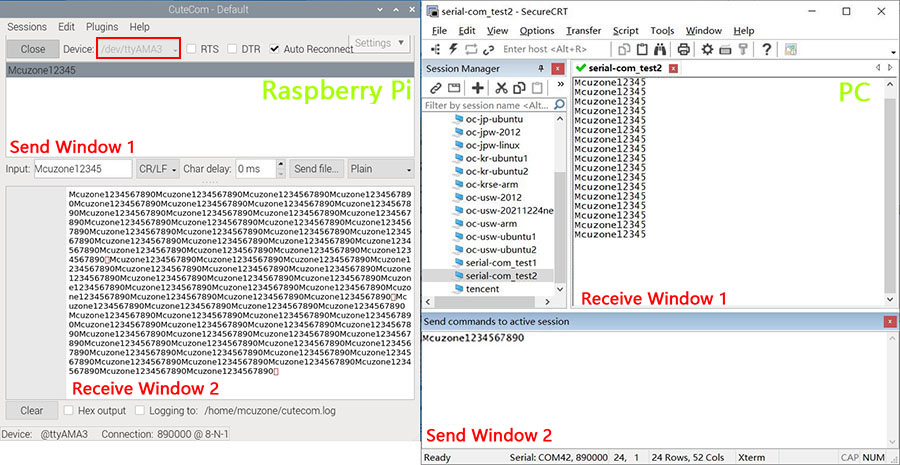
Task: Open the CR/LF line-ending dropdown
Action: (x=158, y=169)
